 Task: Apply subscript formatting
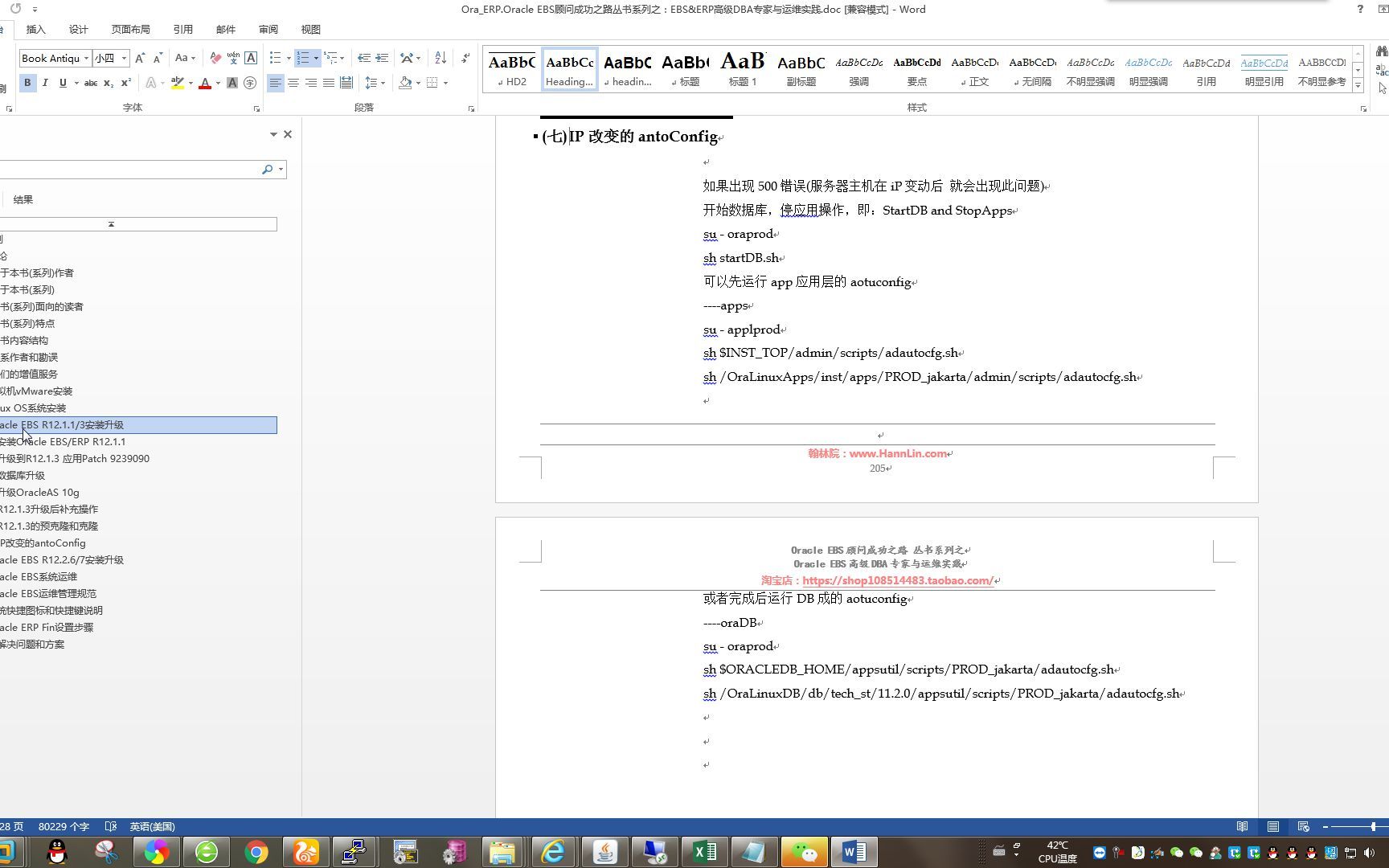(109, 83)
